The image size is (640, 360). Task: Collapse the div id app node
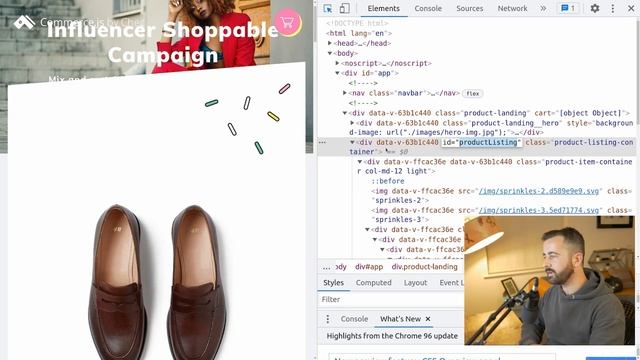click(338, 73)
